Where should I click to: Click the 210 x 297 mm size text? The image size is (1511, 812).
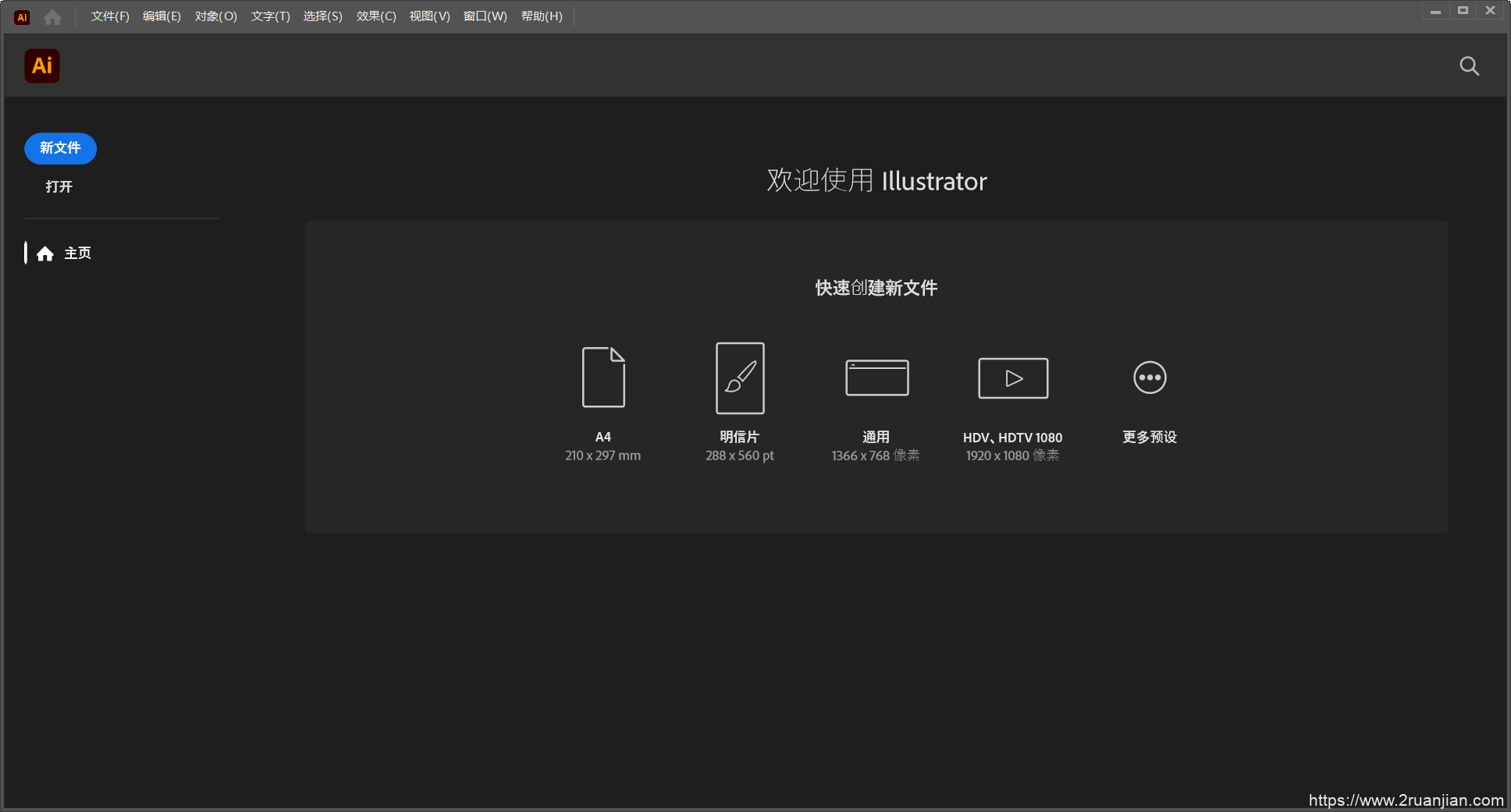(x=603, y=456)
